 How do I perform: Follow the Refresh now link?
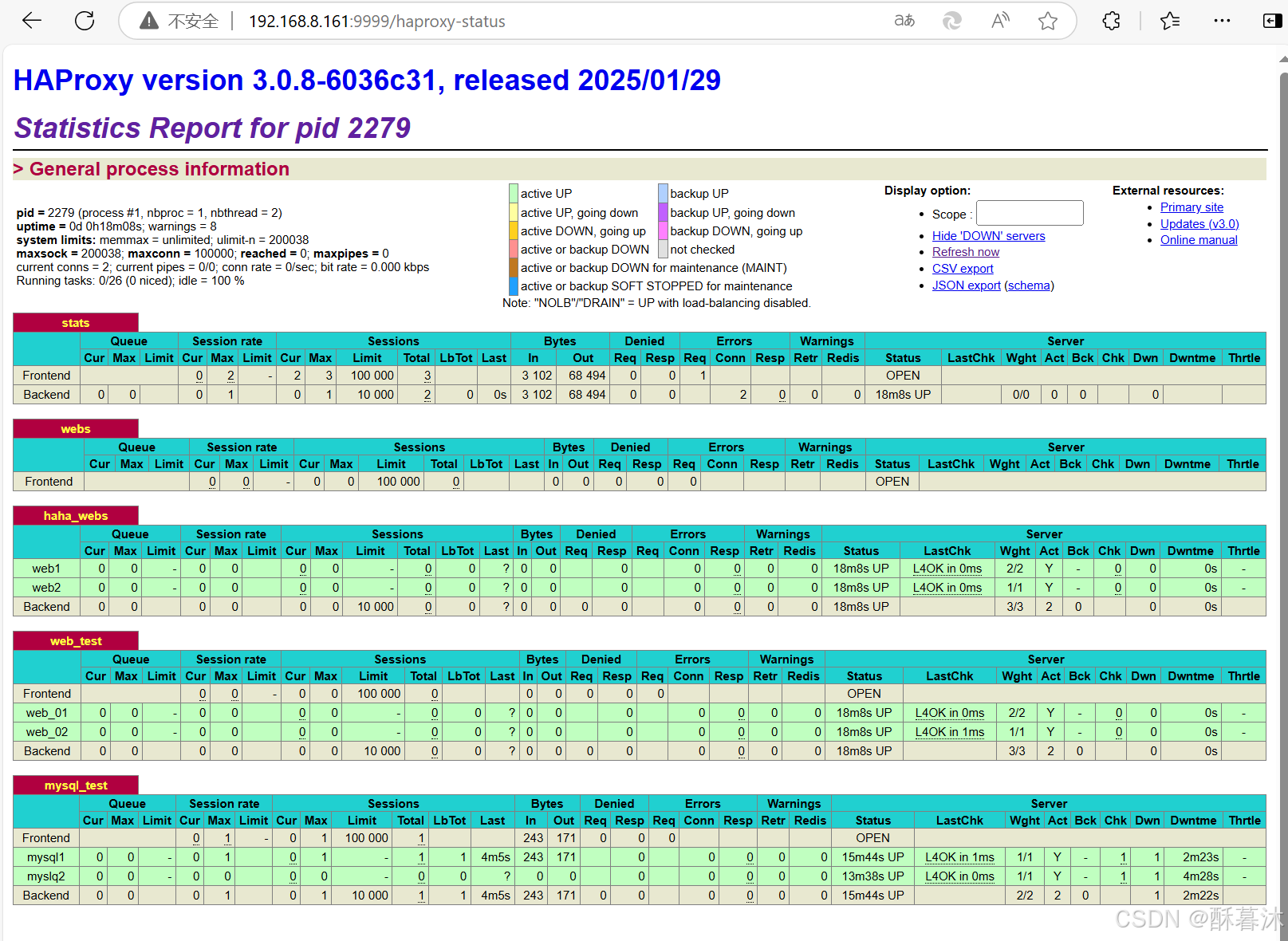(x=966, y=252)
